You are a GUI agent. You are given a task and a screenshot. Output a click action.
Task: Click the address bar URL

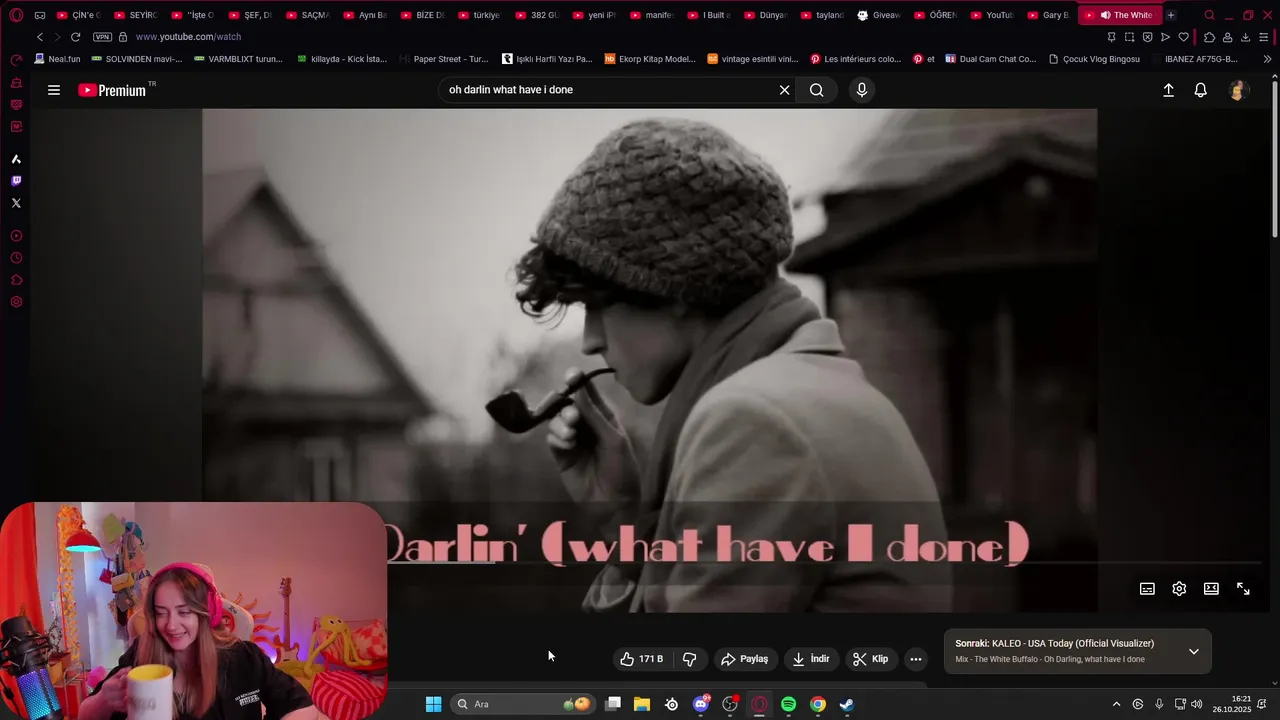188,37
